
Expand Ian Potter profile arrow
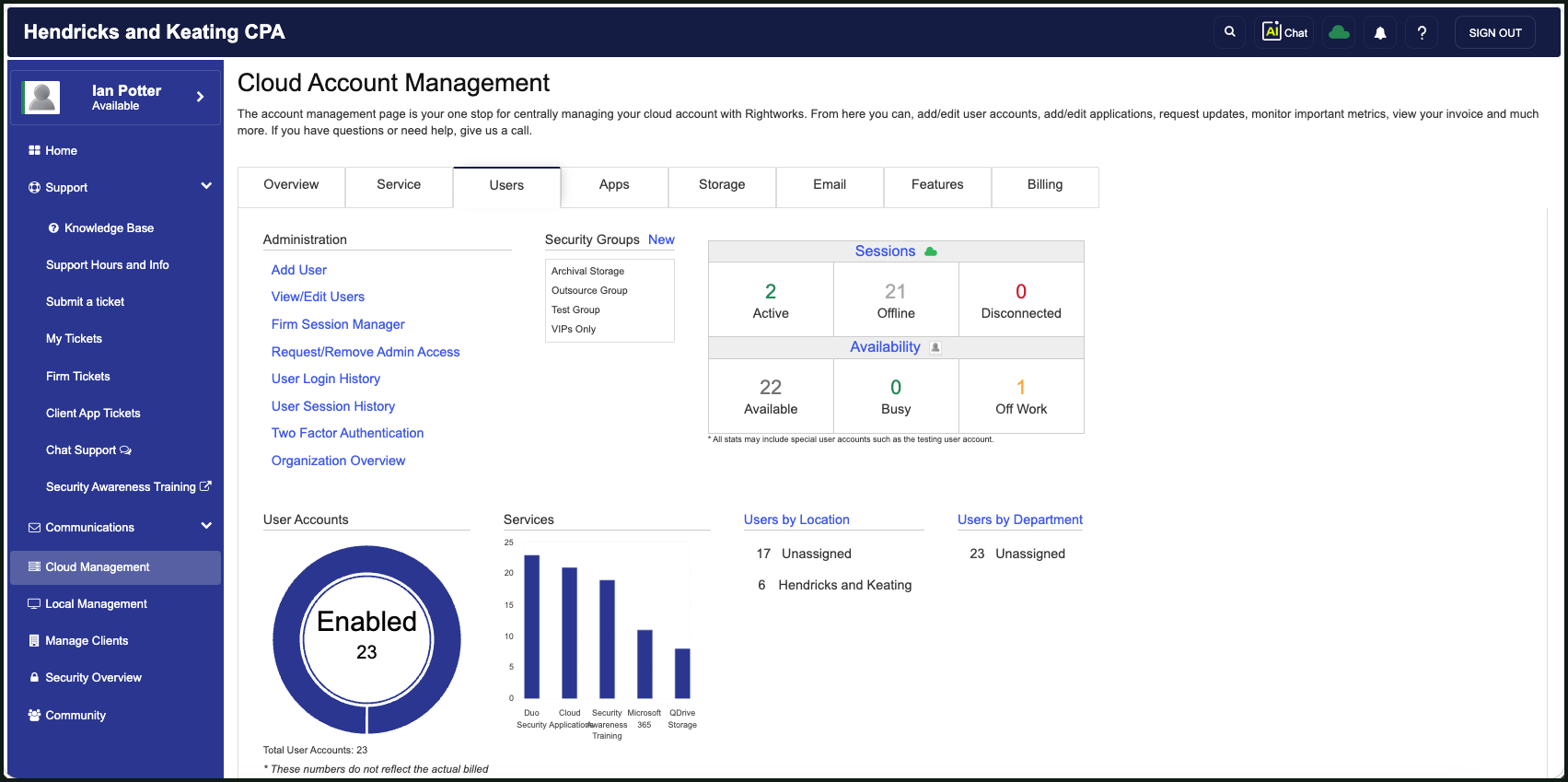click(x=200, y=97)
